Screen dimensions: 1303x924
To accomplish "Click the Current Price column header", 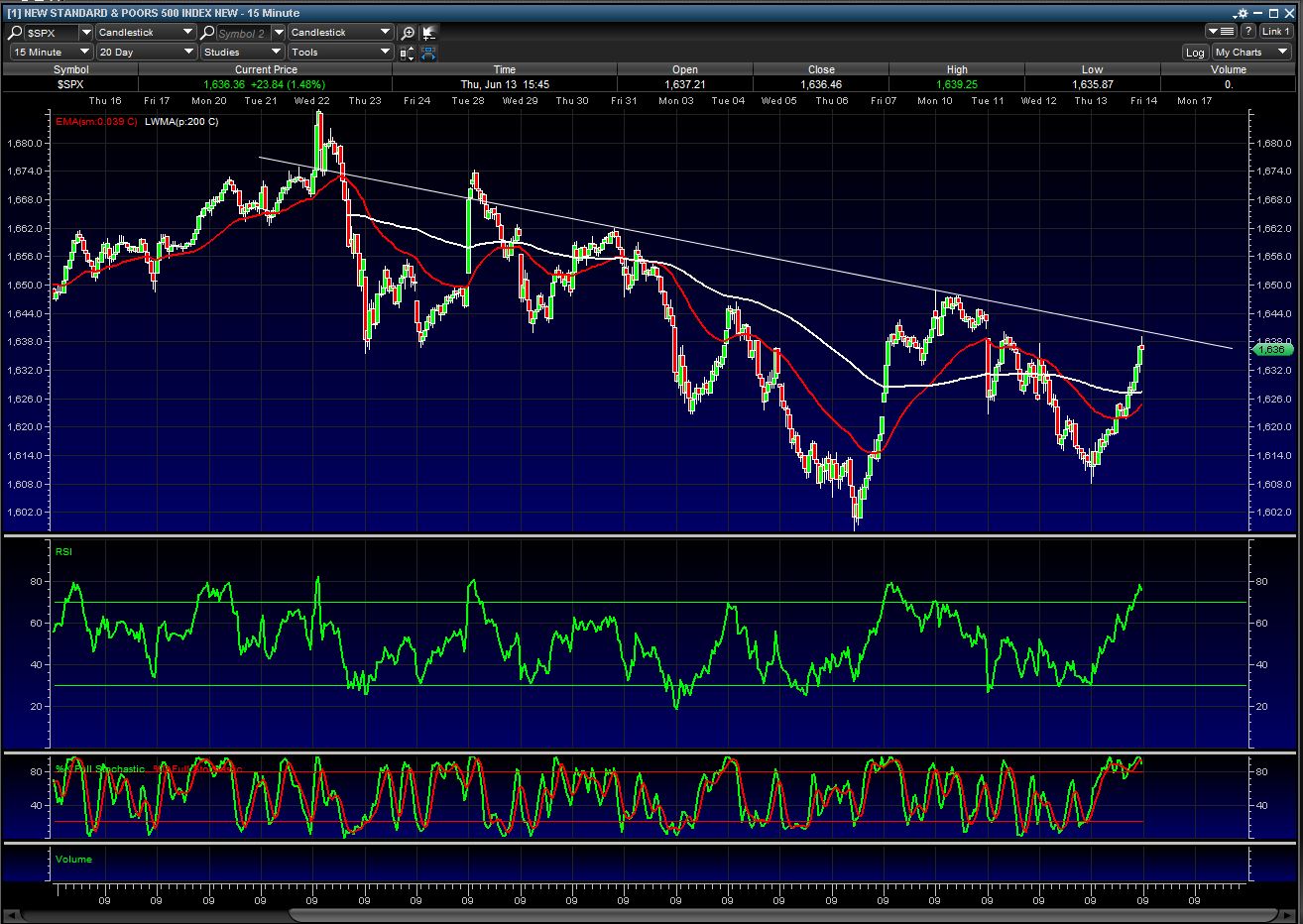I will pyautogui.click(x=265, y=69).
